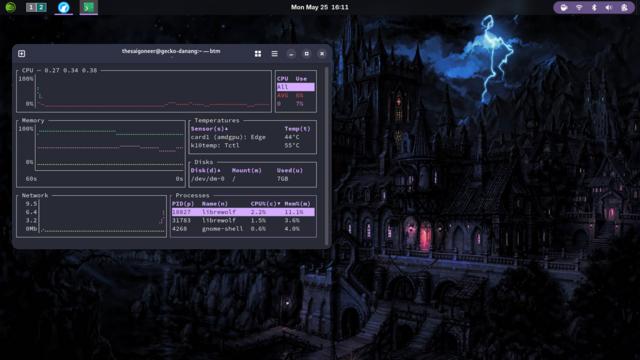Sort disks by Used(u) column
The height and width of the screenshot is (360, 640).
[289, 170]
